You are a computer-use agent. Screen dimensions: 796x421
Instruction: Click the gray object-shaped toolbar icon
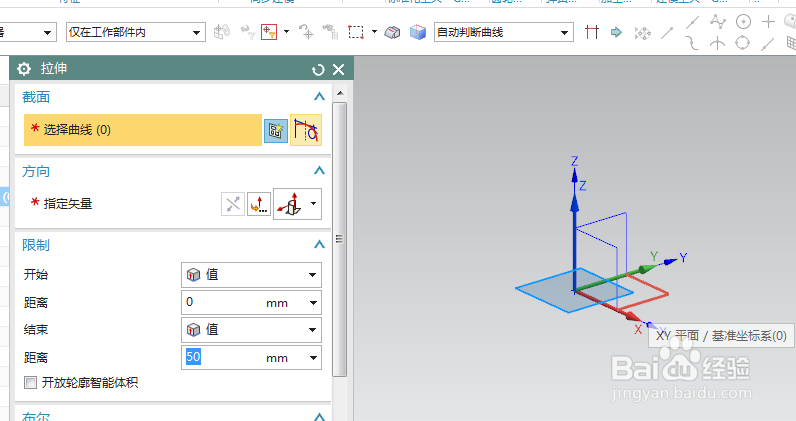click(392, 33)
